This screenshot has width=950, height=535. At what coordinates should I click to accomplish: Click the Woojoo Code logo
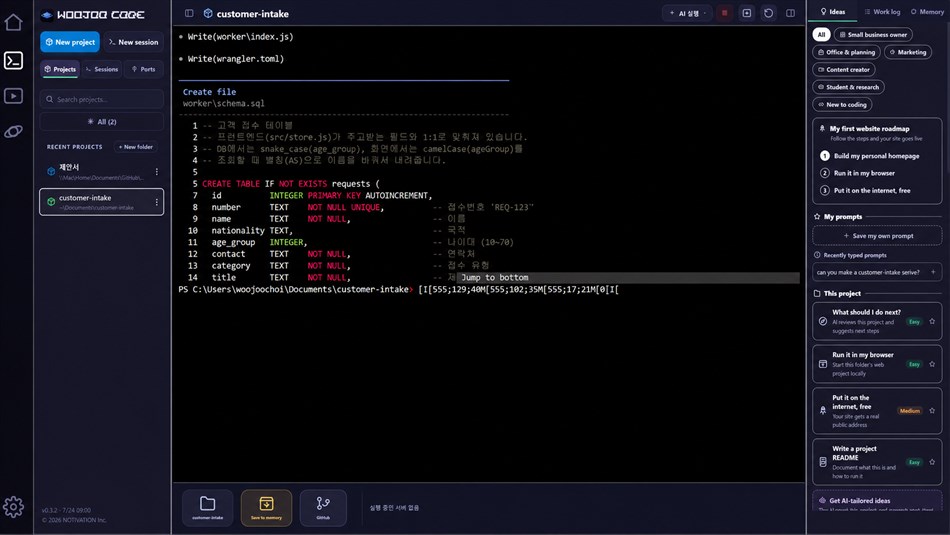93,15
